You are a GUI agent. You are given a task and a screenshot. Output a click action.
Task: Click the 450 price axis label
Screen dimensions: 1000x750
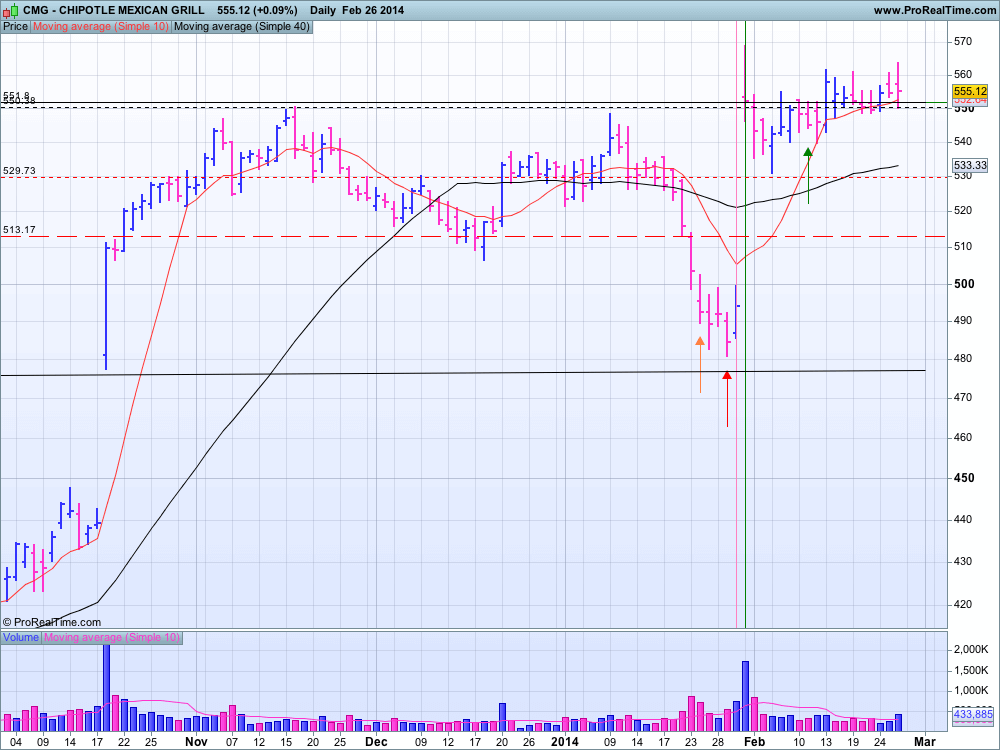point(964,478)
